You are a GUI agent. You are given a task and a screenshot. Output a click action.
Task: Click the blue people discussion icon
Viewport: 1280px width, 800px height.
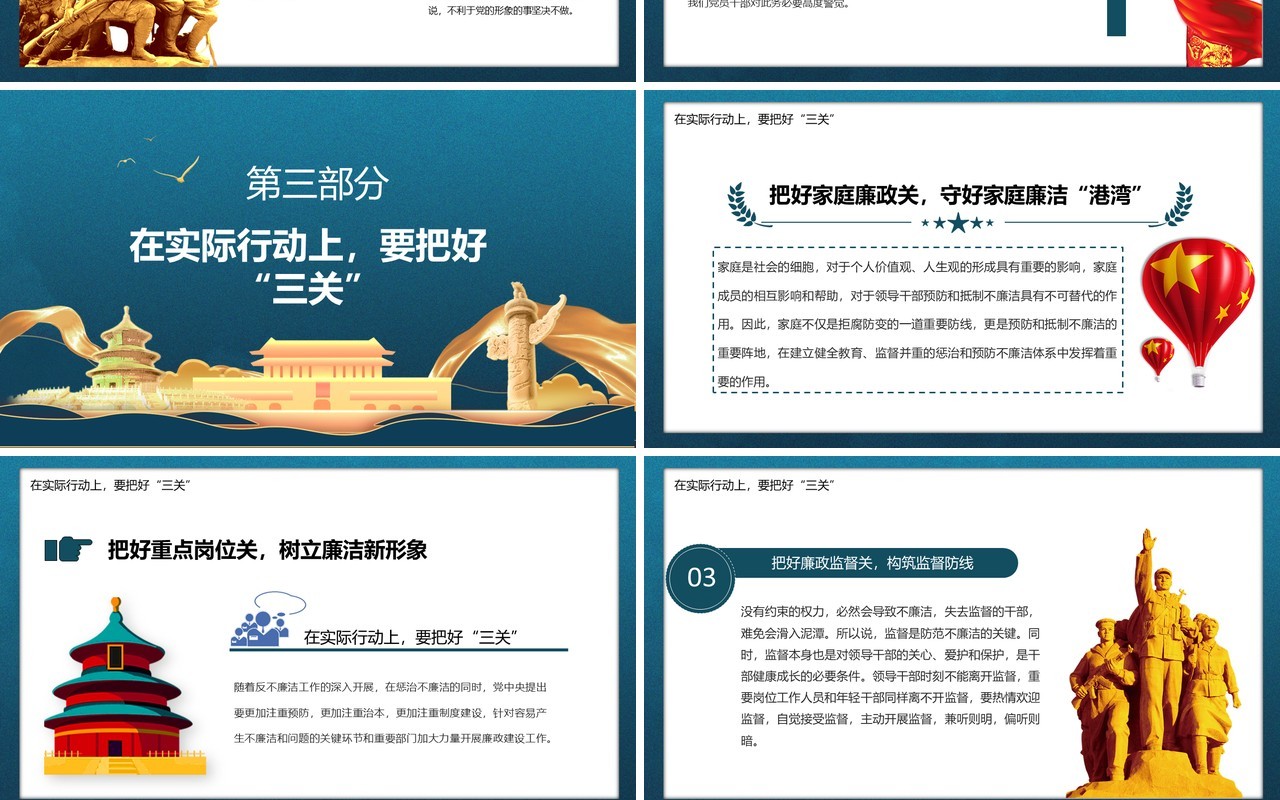pyautogui.click(x=267, y=619)
